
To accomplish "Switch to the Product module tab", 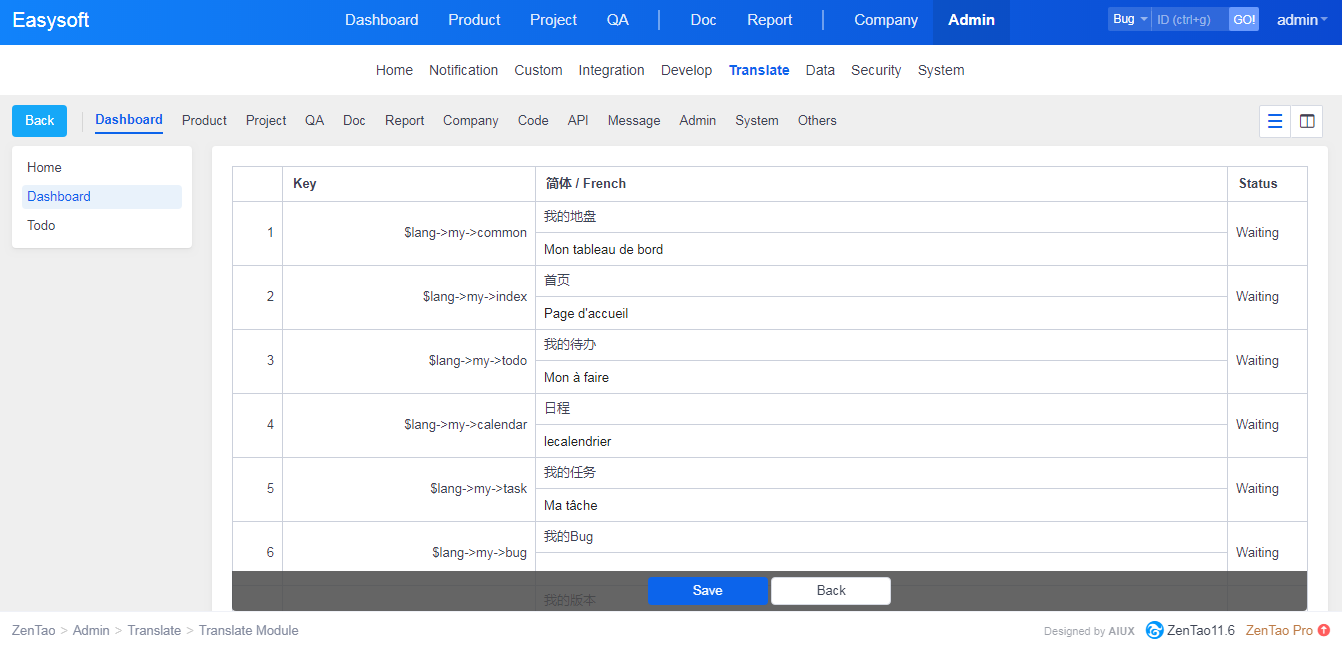I will pos(204,120).
